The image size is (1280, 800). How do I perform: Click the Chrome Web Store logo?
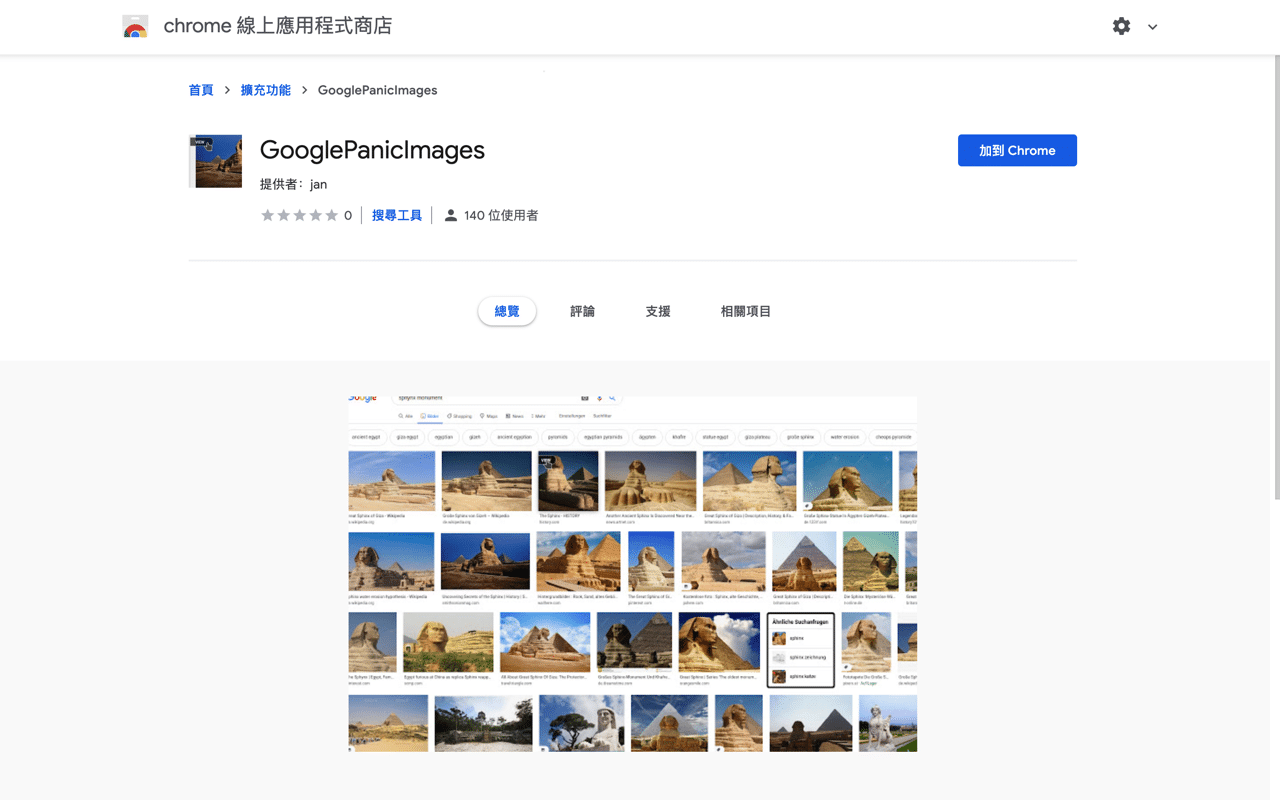point(135,26)
